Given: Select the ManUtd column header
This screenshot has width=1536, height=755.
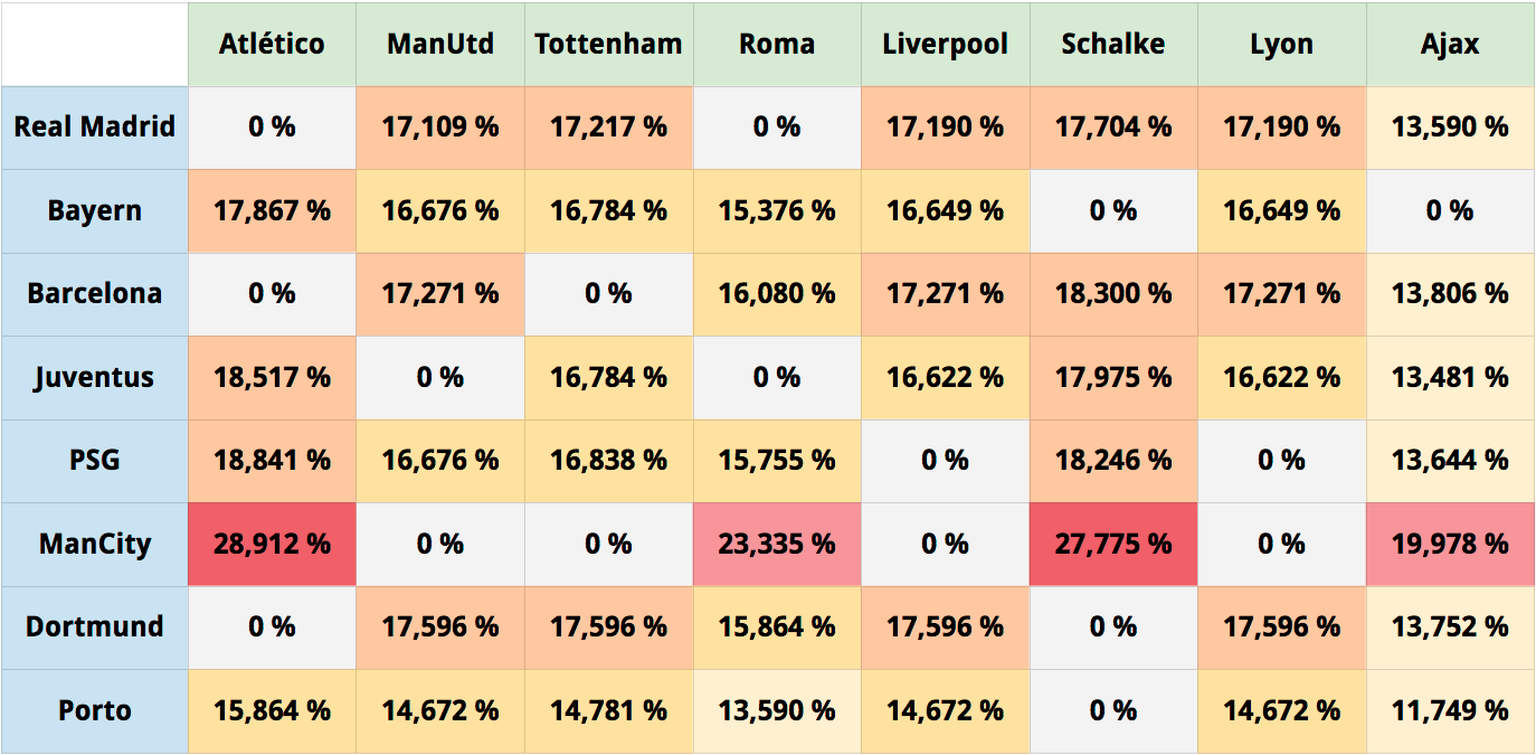Looking at the screenshot, I should pyautogui.click(x=440, y=44).
